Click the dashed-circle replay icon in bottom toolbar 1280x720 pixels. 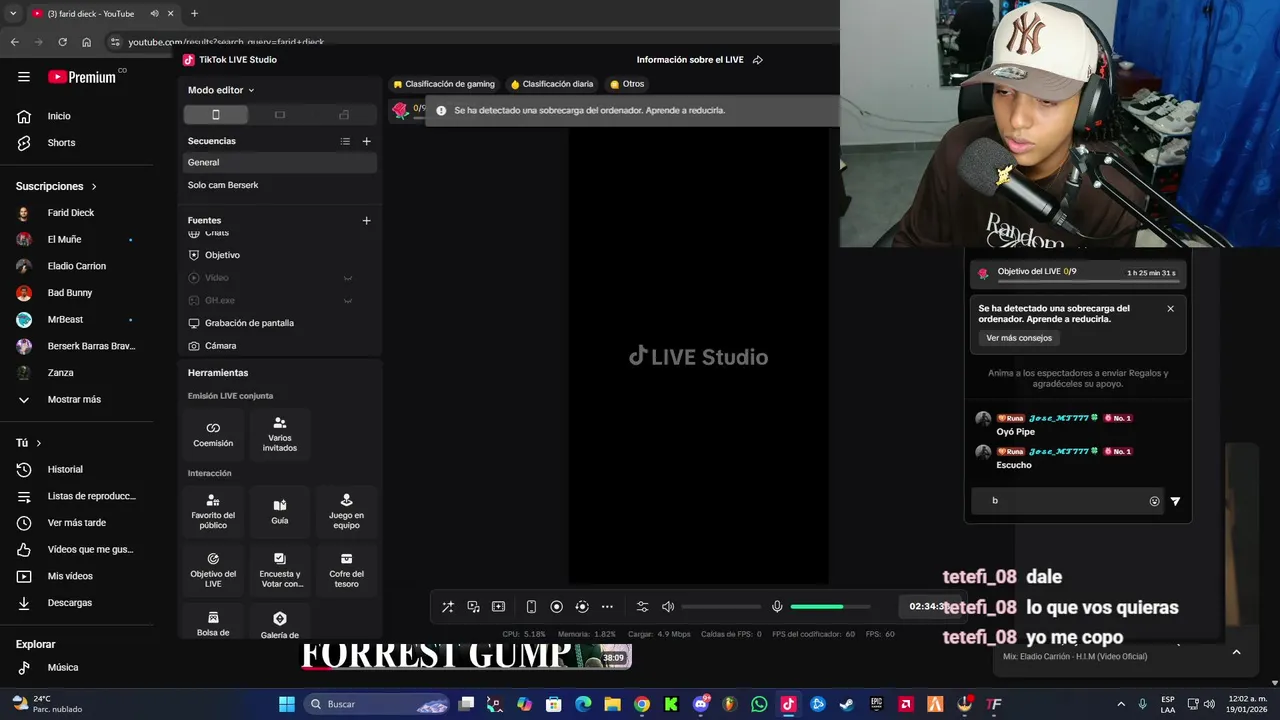click(x=581, y=607)
